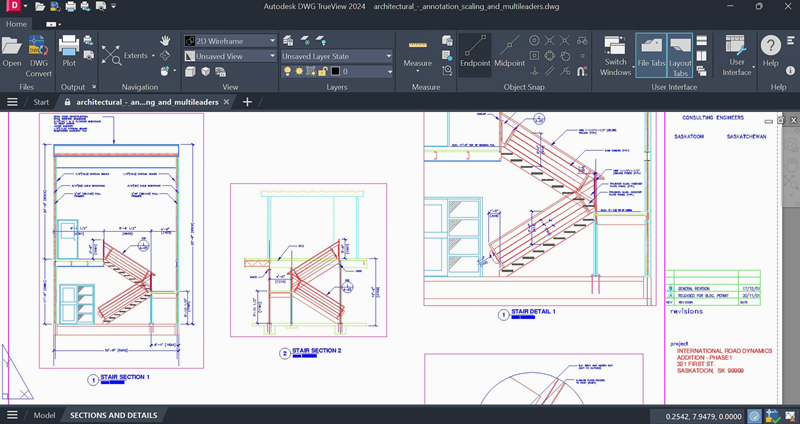
Task: Switch to the Start tab
Action: (x=41, y=102)
